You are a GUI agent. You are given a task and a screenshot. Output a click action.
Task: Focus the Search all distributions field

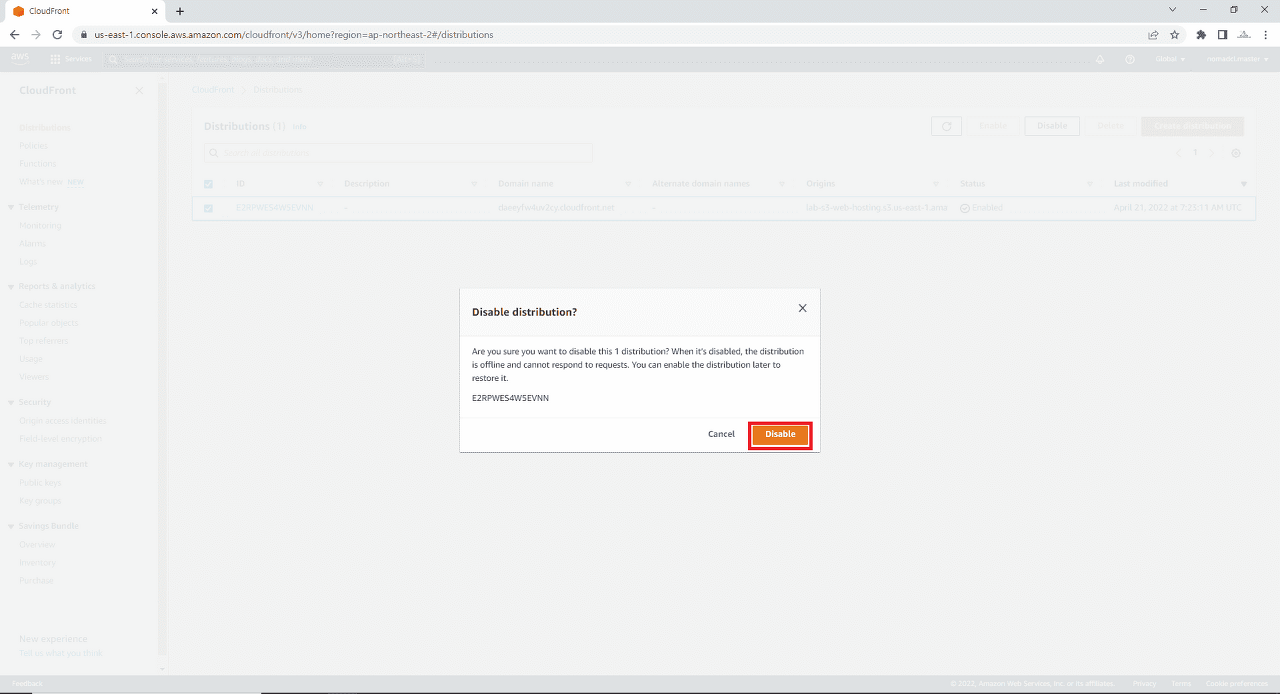(x=398, y=153)
